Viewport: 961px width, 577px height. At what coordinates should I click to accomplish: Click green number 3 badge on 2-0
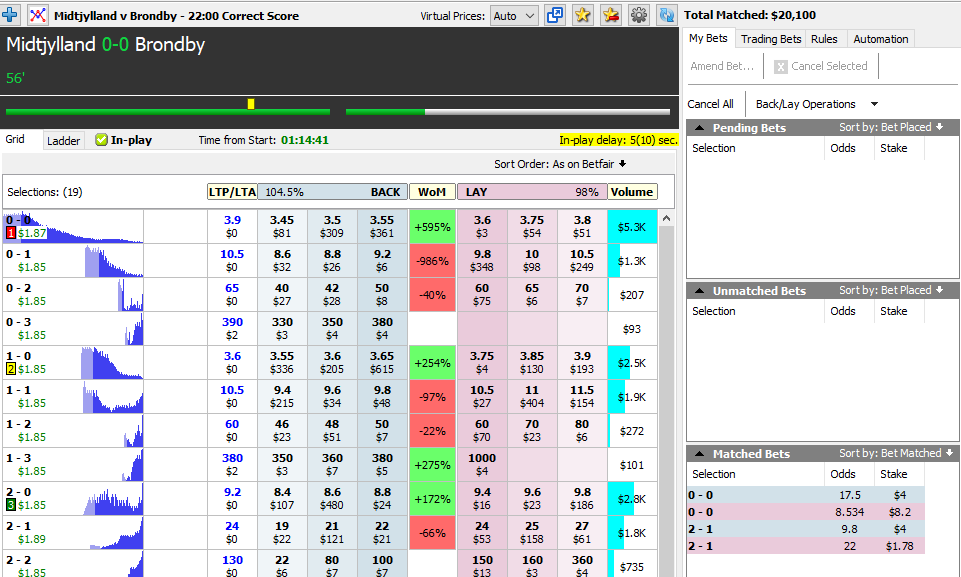(x=11, y=505)
